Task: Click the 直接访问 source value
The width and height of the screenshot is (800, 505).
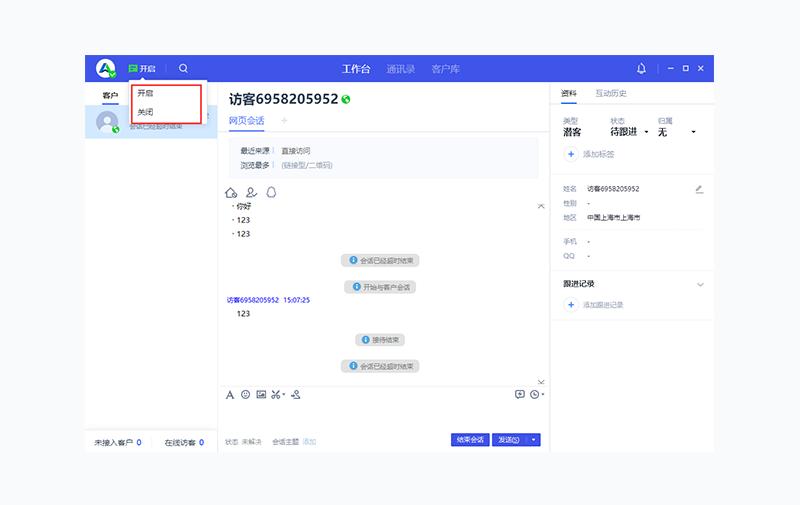Action: tap(296, 151)
